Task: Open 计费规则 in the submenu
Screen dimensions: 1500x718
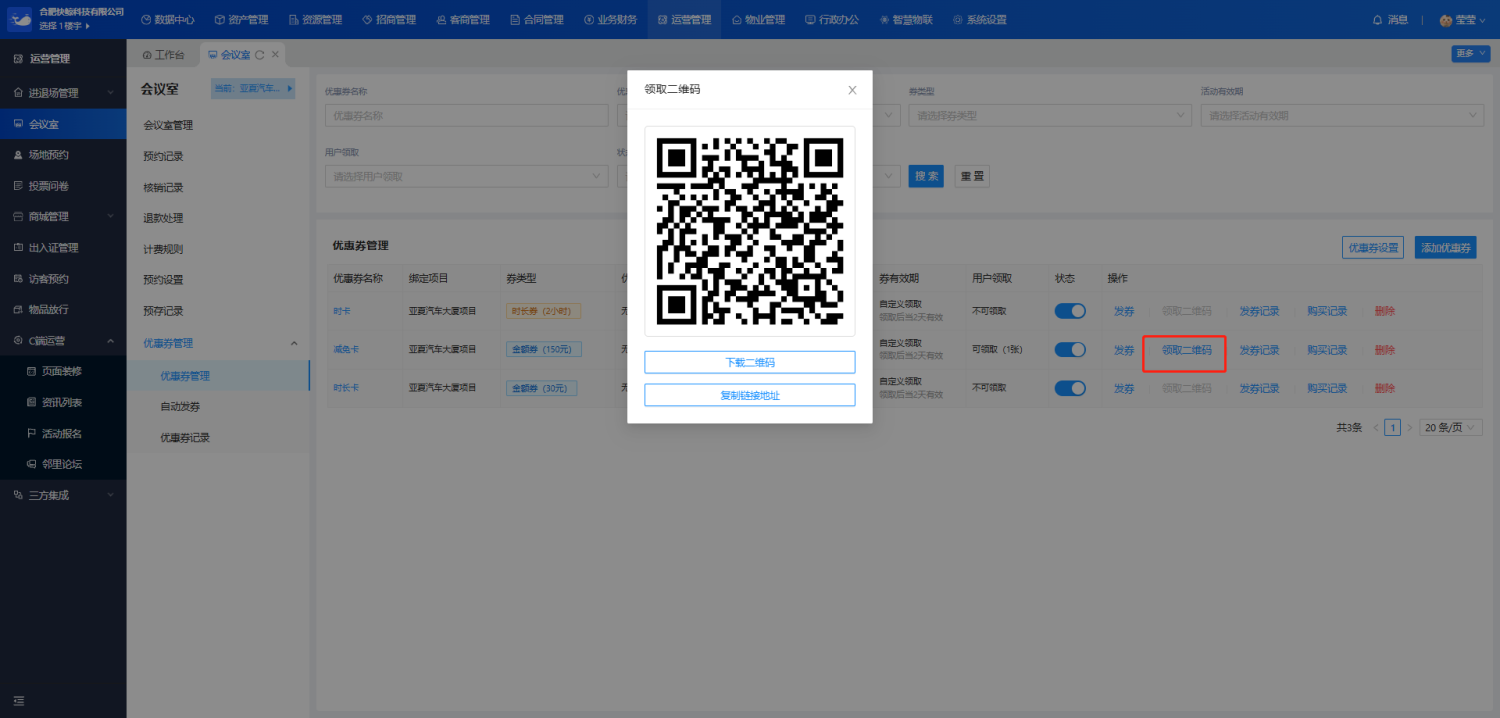Action: (163, 249)
